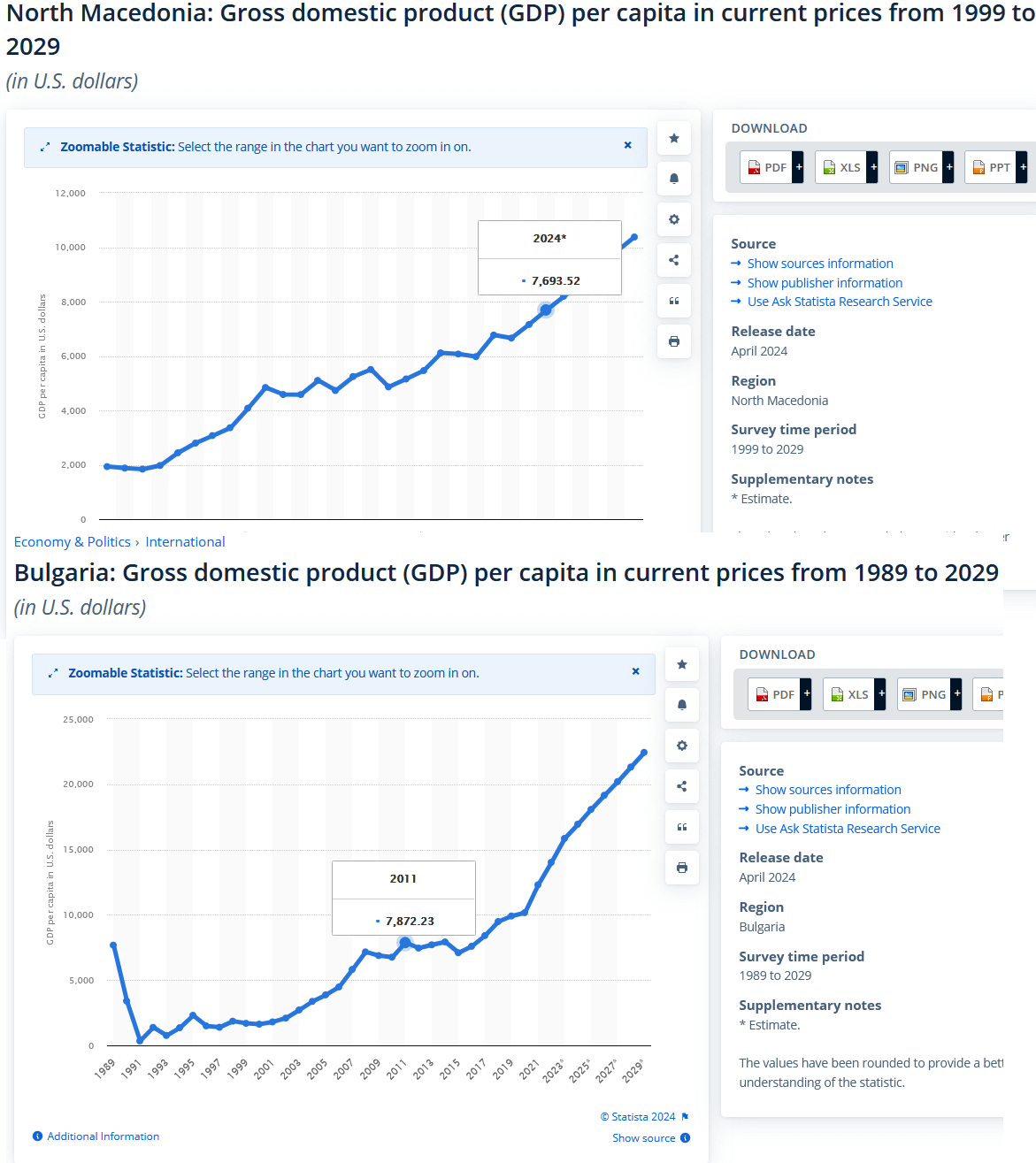The width and height of the screenshot is (1036, 1163).
Task: Click the 25,000 y-axis label on Bulgaria chart
Action: pyautogui.click(x=78, y=720)
